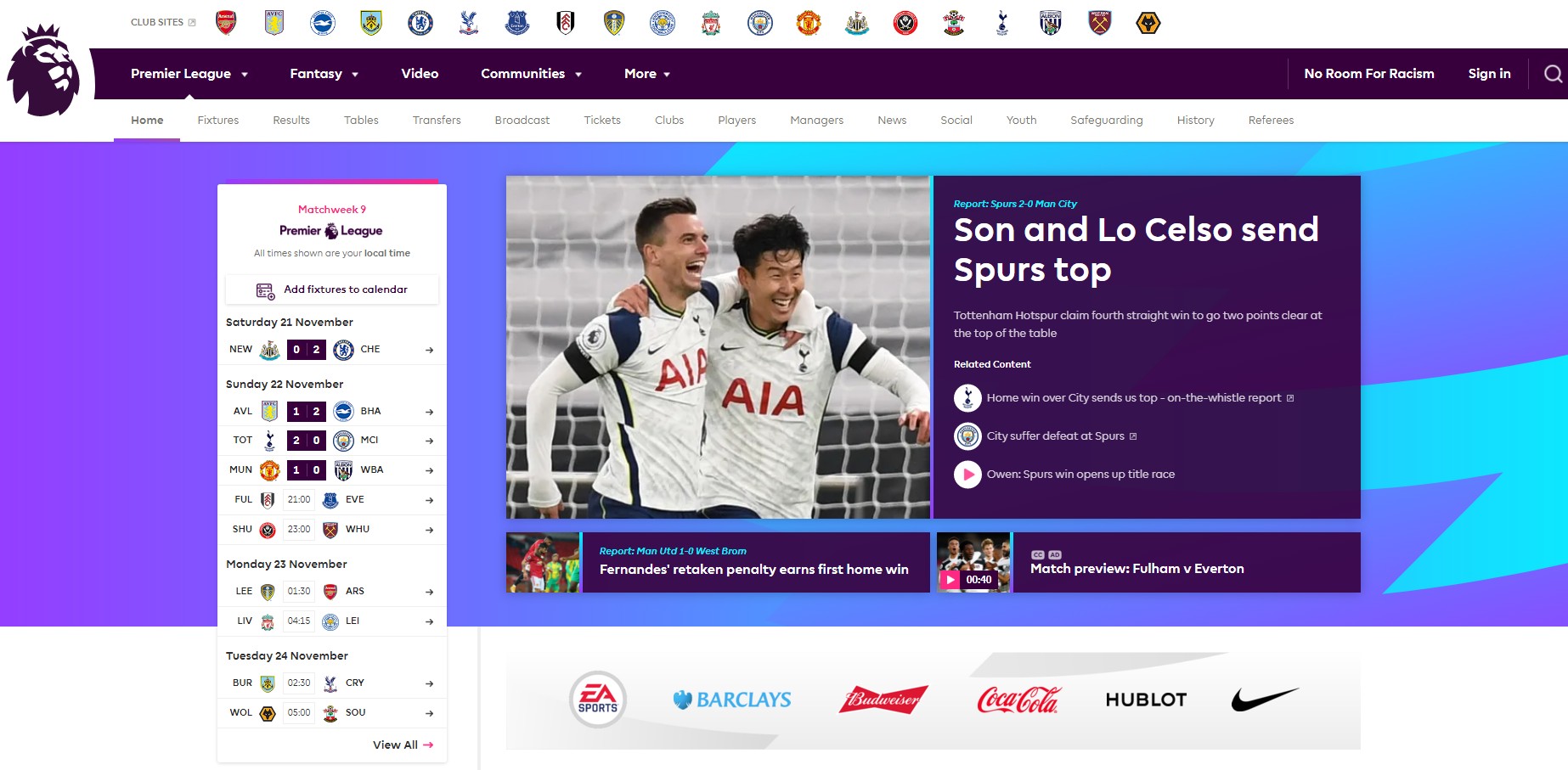Expand the Communities dropdown menu

pos(532,74)
